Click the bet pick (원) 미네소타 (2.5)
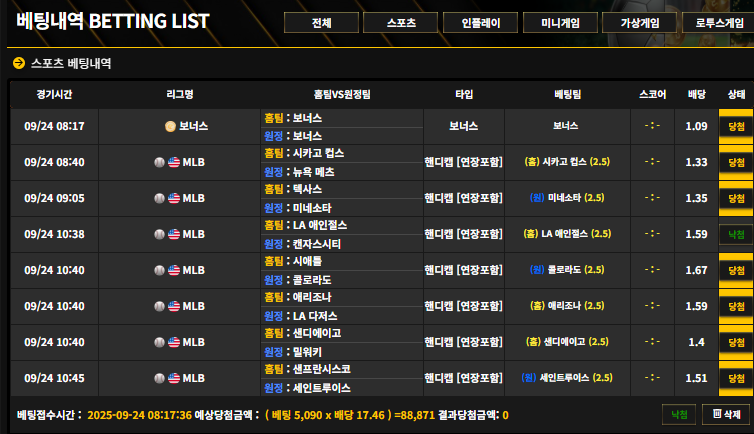754x434 pixels. tap(567, 198)
